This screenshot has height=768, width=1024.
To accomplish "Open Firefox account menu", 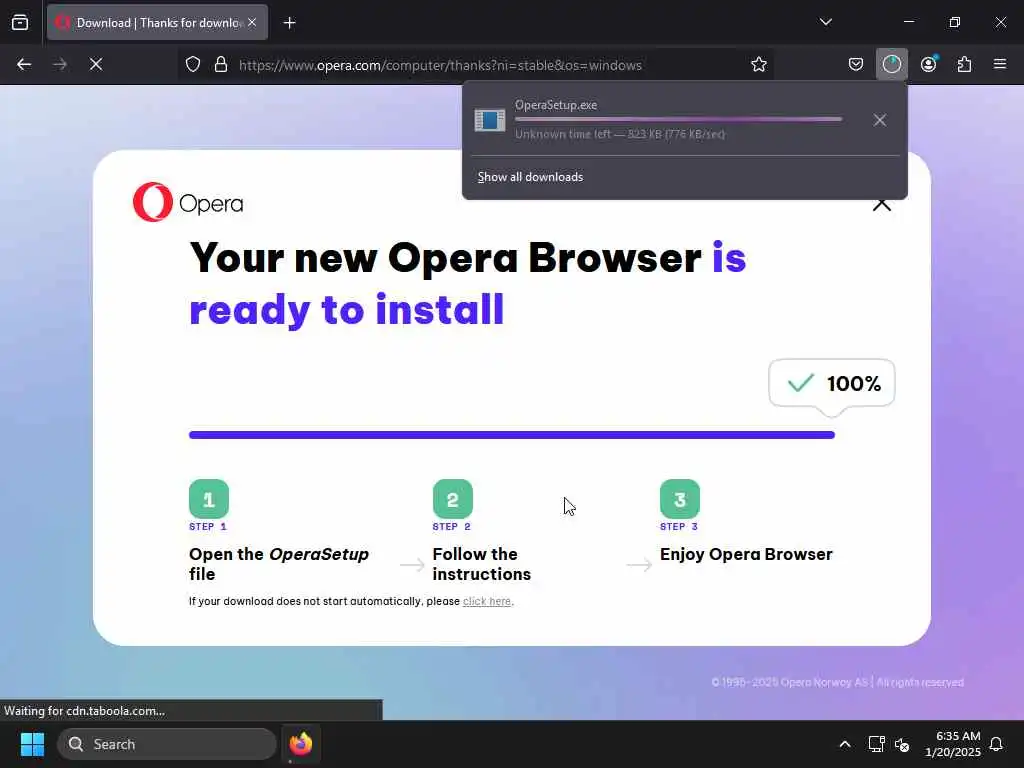I will click(928, 65).
